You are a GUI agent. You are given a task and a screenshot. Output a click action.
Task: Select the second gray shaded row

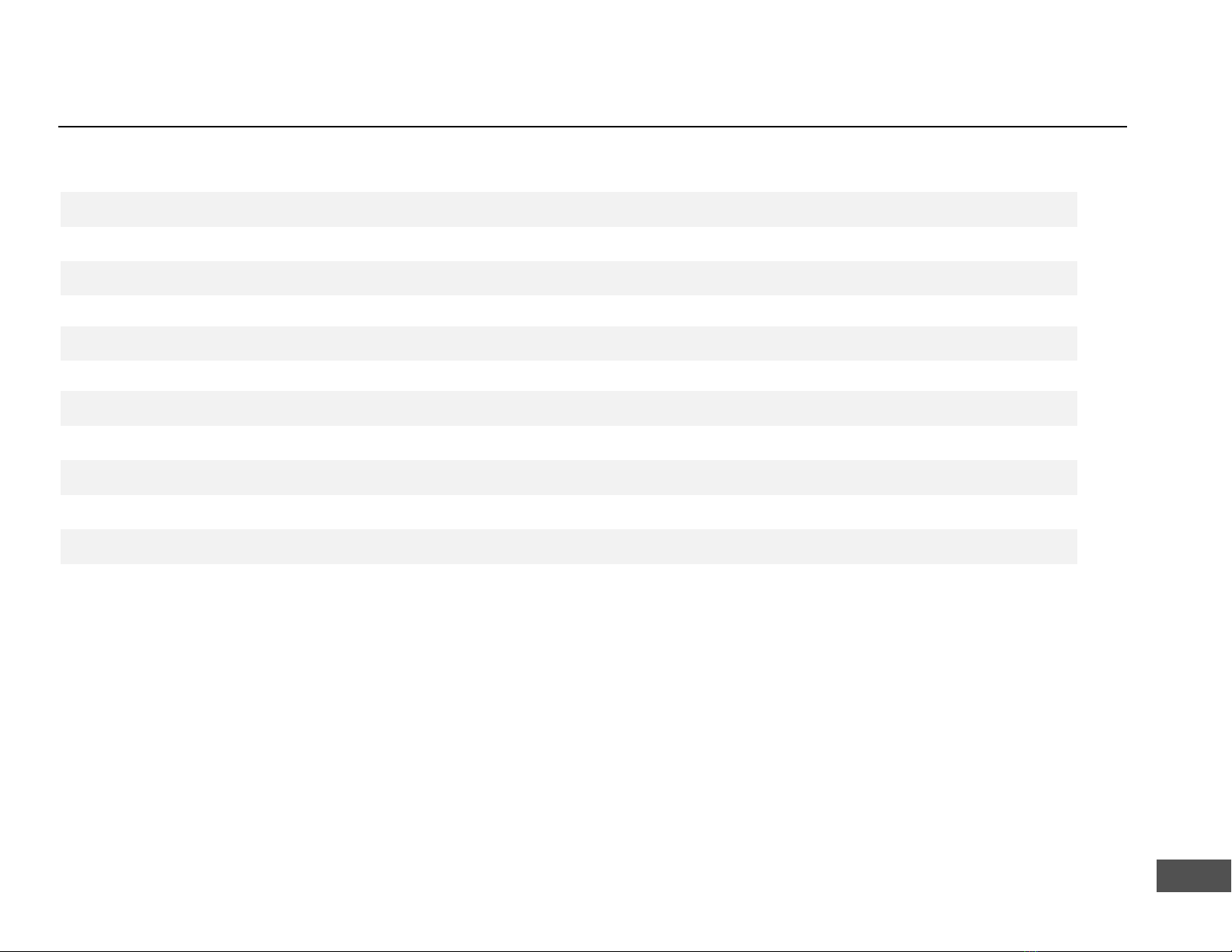point(569,278)
